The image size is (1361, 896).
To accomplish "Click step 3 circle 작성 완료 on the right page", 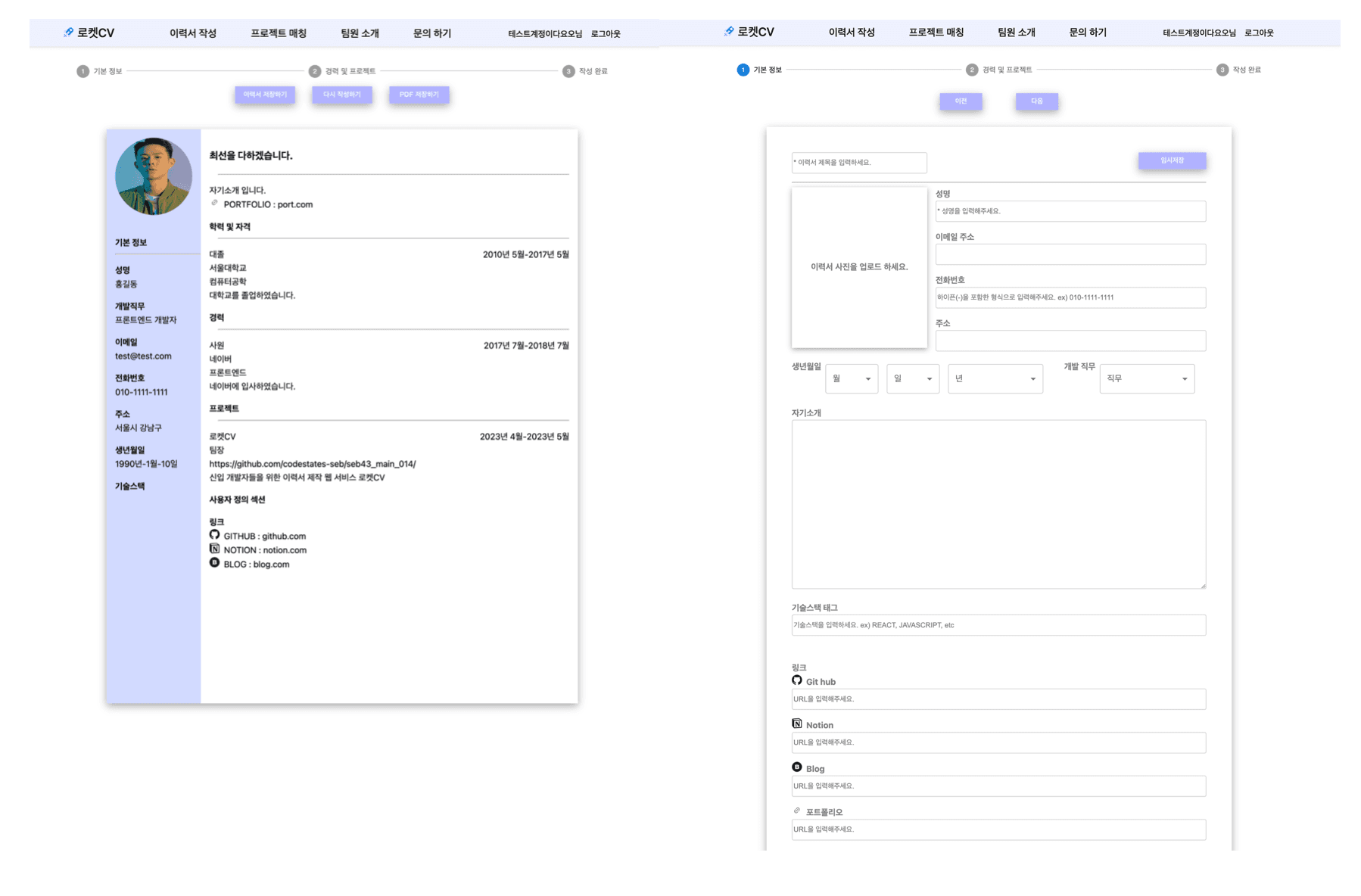I will [x=1222, y=70].
